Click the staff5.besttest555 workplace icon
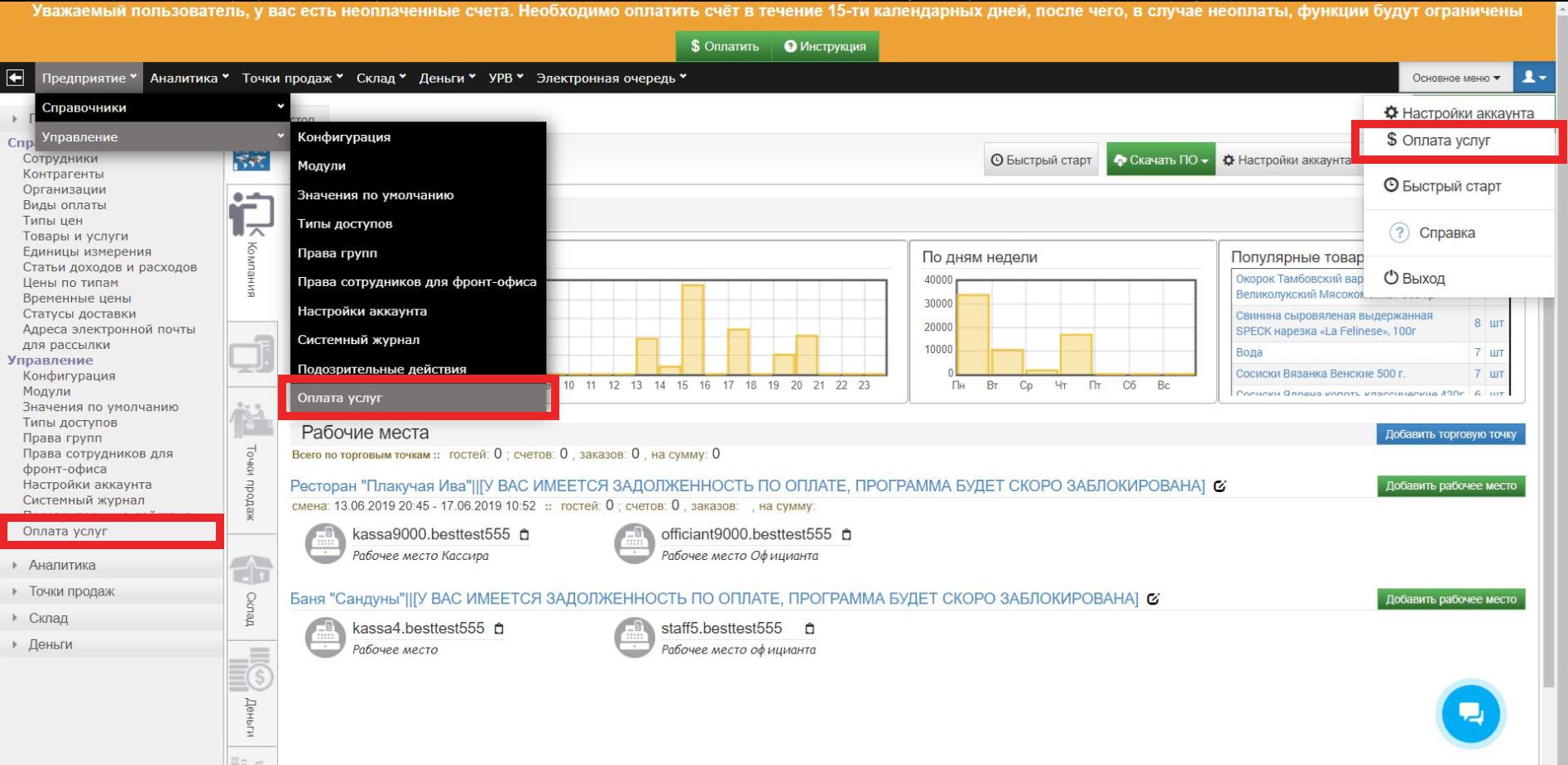This screenshot has width=1568, height=765. pos(634,638)
